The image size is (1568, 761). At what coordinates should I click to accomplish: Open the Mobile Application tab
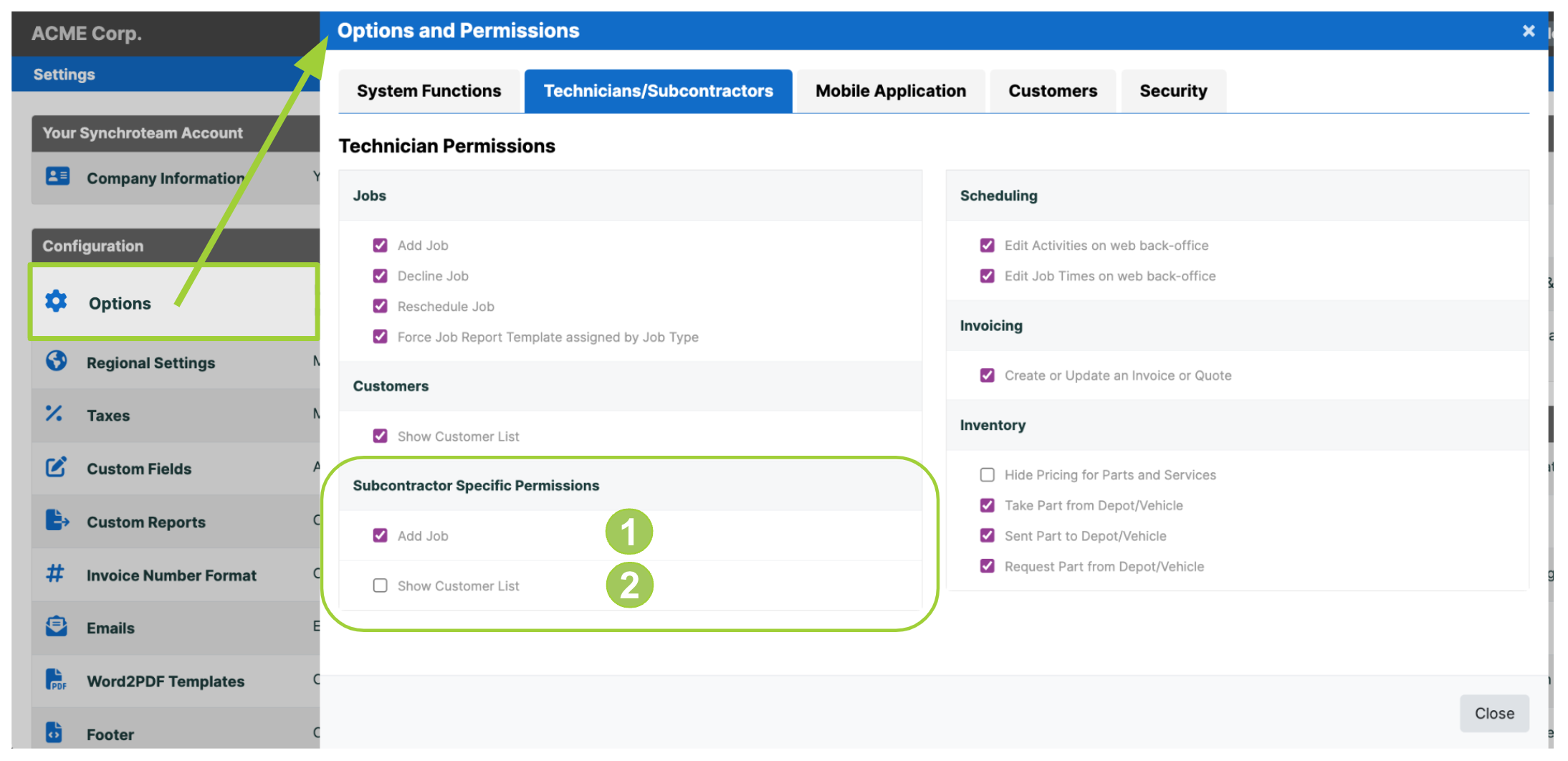[x=890, y=91]
